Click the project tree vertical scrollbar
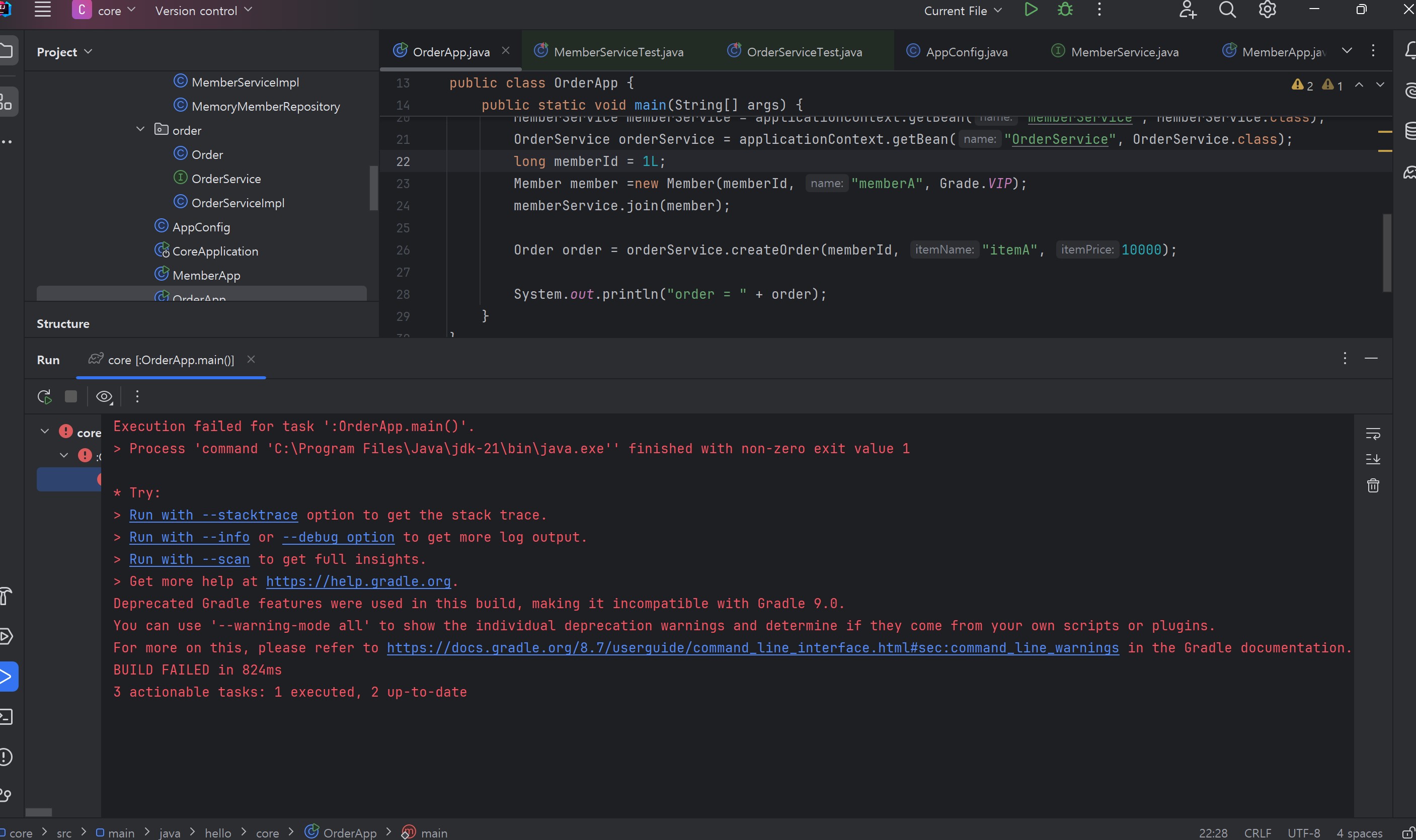 pyautogui.click(x=373, y=187)
